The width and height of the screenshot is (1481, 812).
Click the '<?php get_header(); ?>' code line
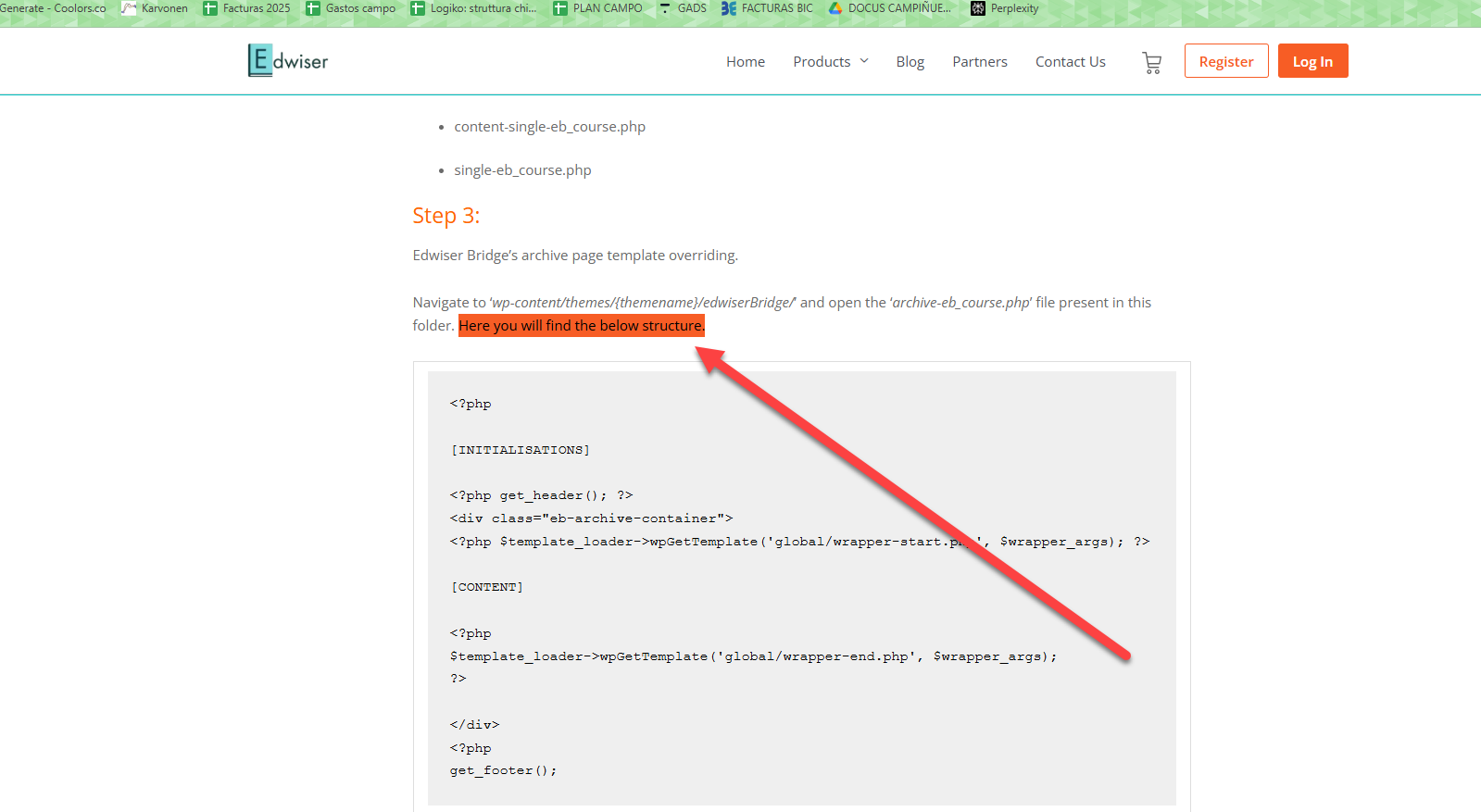coord(542,495)
